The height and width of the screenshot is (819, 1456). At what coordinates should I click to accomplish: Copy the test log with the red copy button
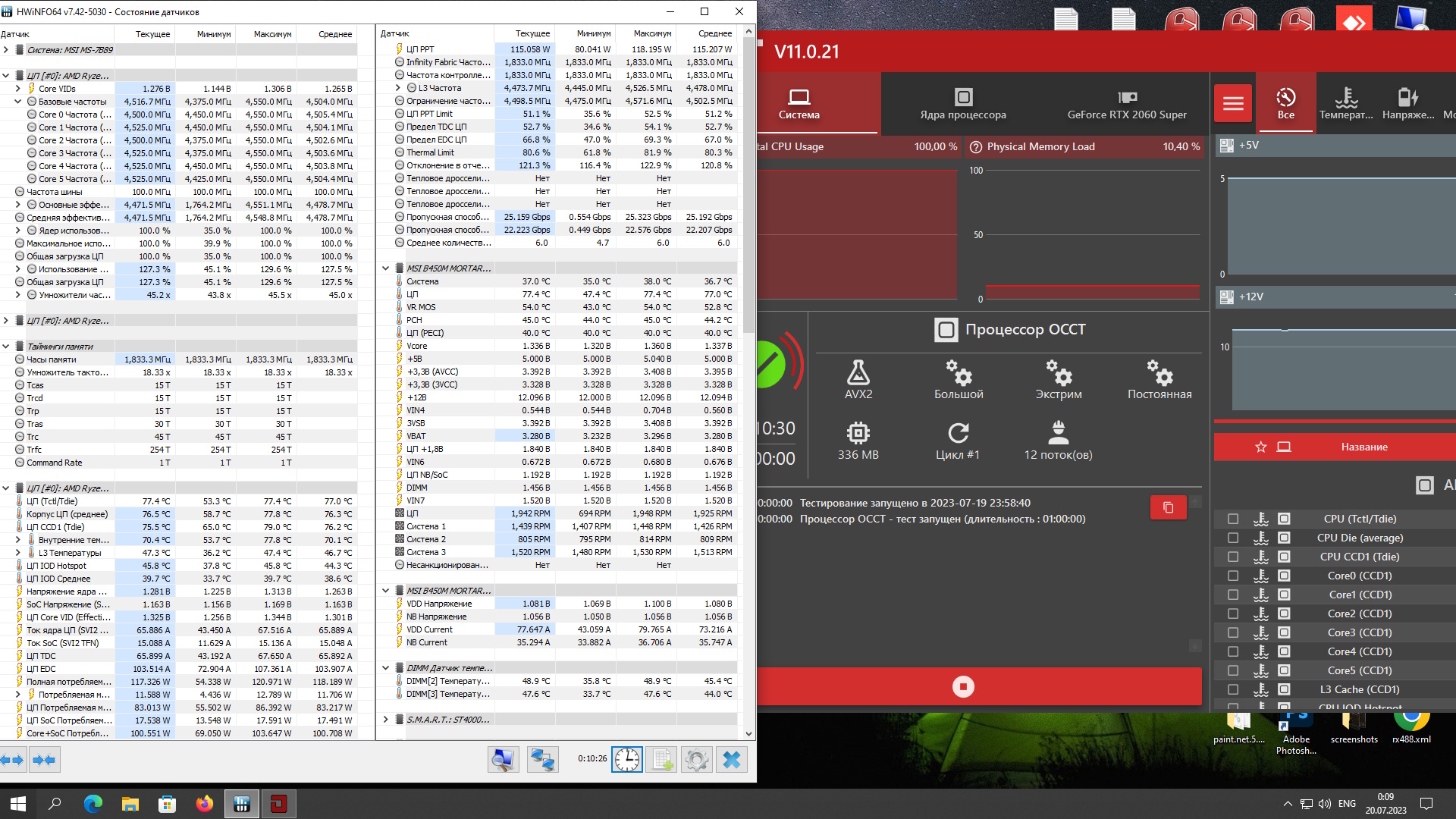click(x=1168, y=507)
